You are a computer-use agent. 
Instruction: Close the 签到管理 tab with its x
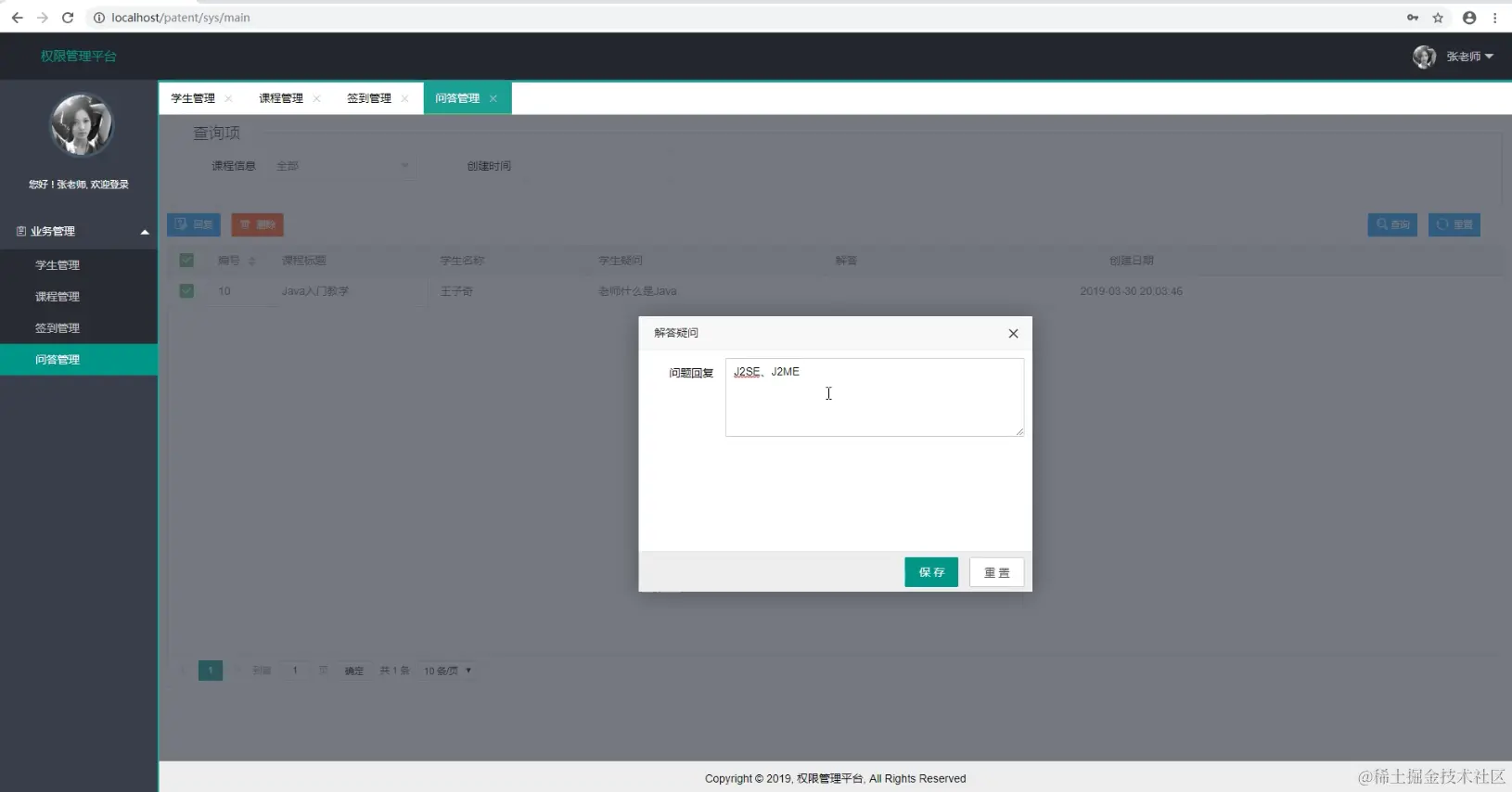[x=404, y=98]
